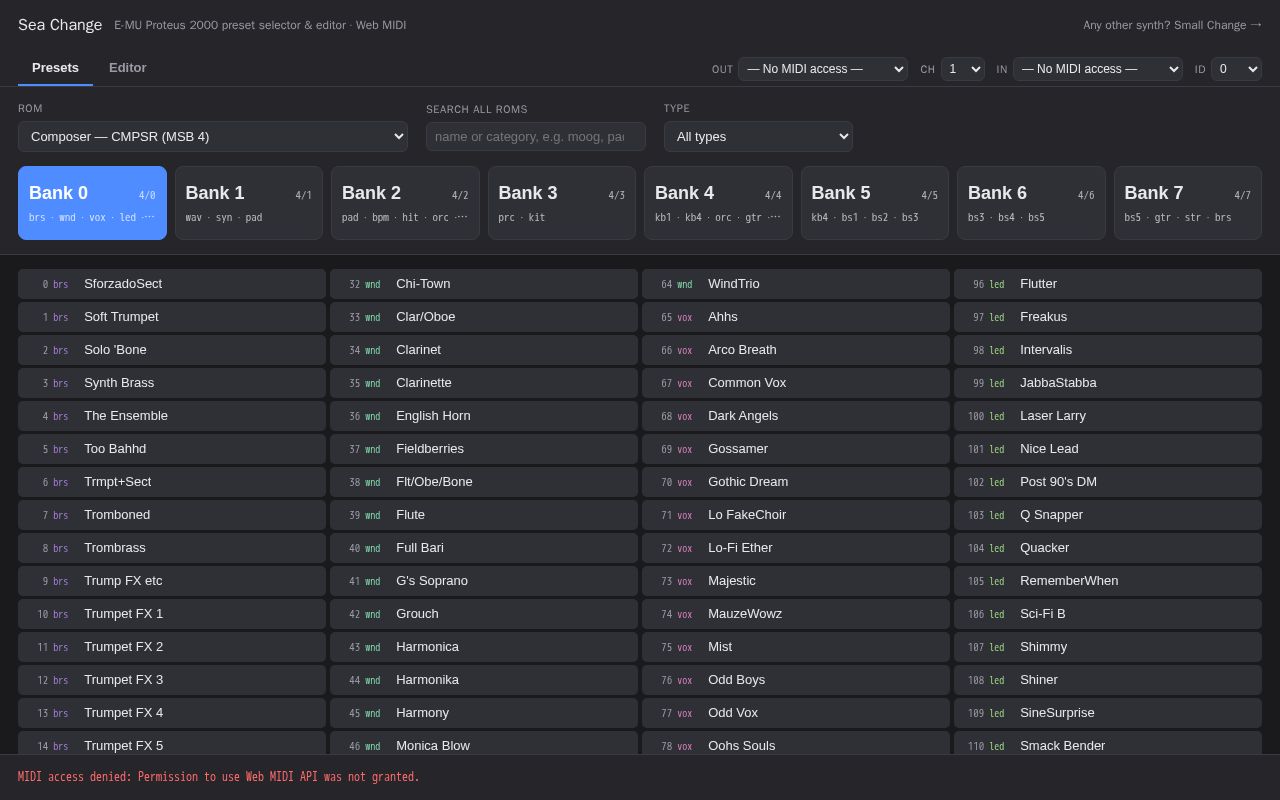Pick the Flutter preset

tap(1108, 284)
